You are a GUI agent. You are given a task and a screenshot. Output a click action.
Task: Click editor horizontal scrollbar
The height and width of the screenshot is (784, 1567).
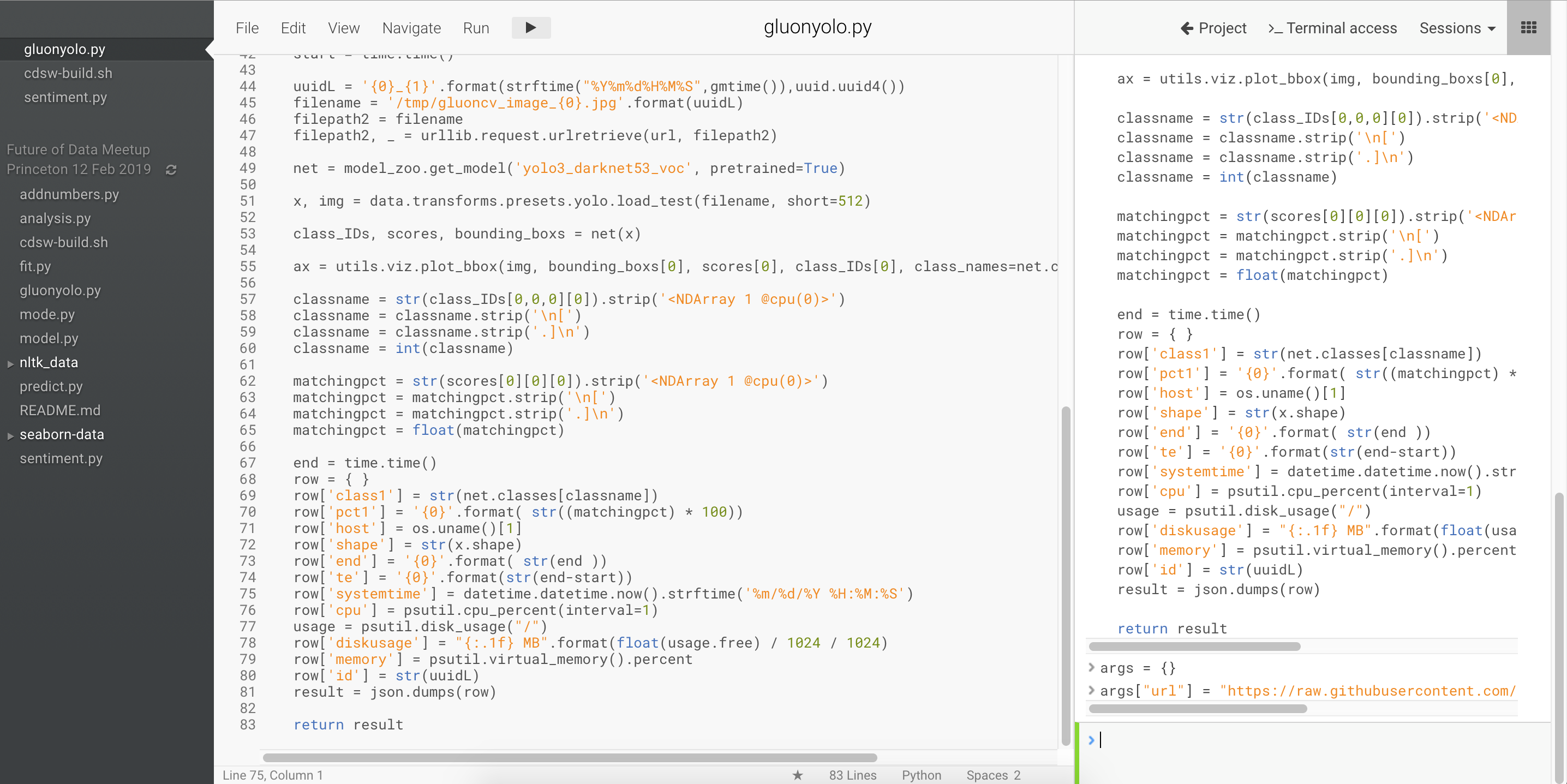point(570,757)
